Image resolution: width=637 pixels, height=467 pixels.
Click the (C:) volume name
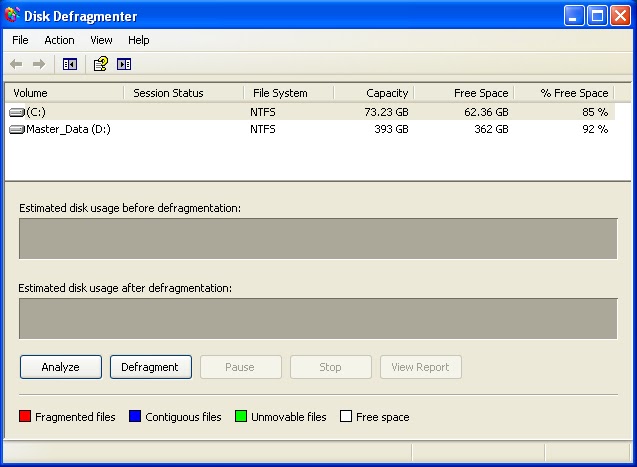click(x=36, y=112)
